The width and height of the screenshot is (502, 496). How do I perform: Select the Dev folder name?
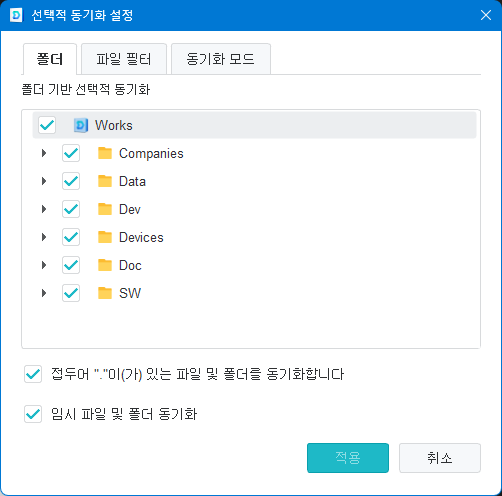click(130, 209)
